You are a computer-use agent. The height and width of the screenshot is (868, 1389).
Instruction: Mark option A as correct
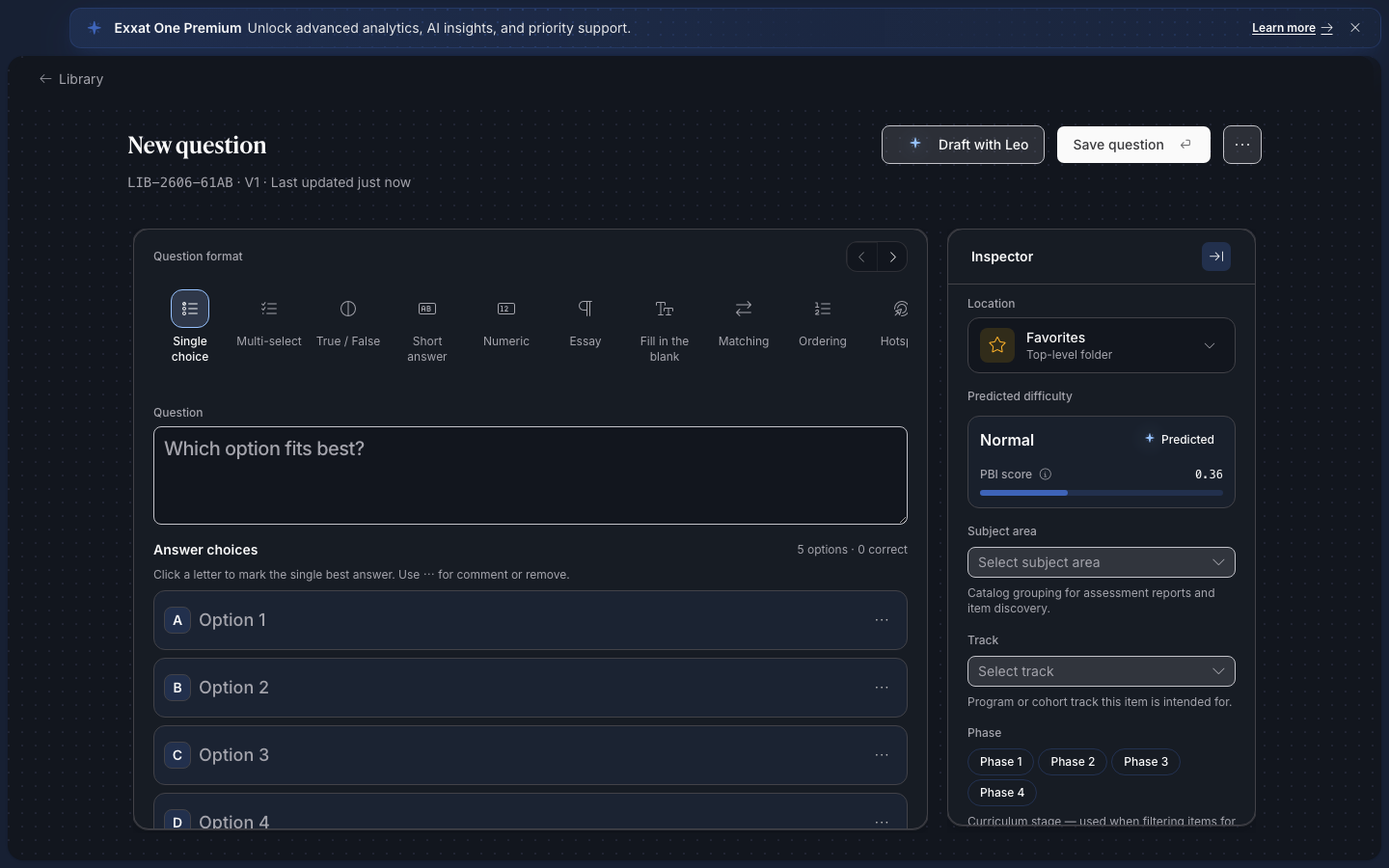(x=177, y=620)
